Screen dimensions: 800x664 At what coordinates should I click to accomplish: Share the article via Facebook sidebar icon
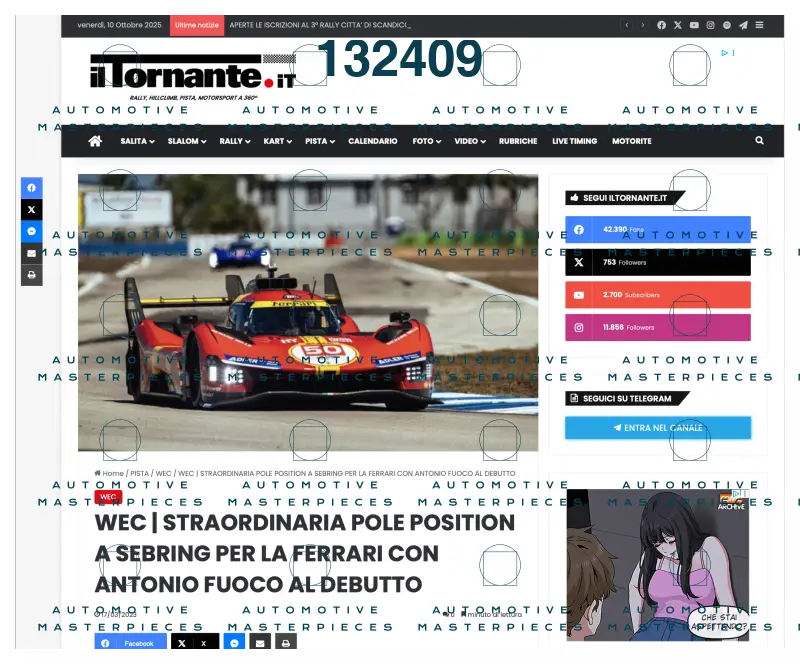coord(31,188)
